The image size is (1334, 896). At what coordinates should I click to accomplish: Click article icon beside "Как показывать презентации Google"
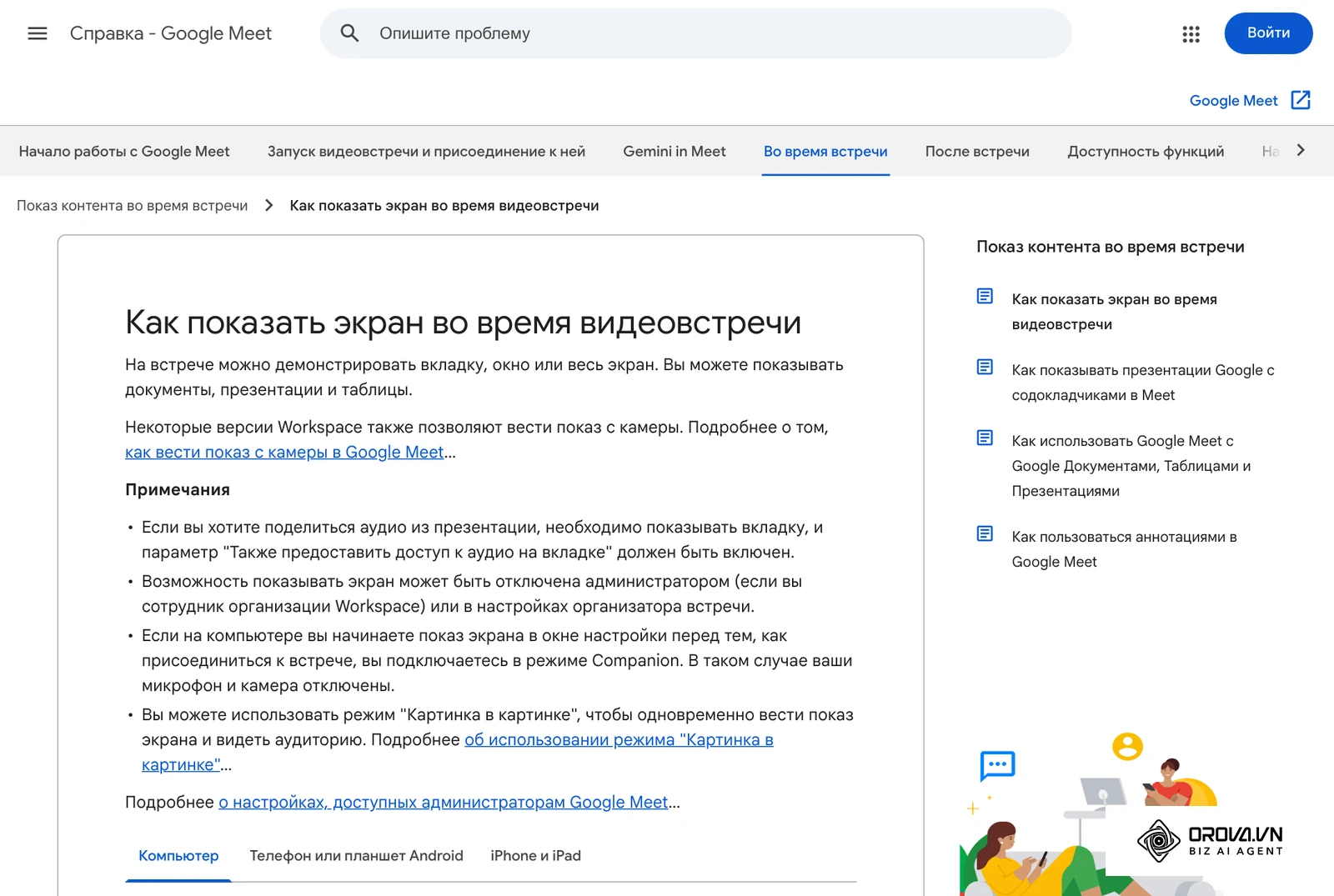click(x=985, y=367)
